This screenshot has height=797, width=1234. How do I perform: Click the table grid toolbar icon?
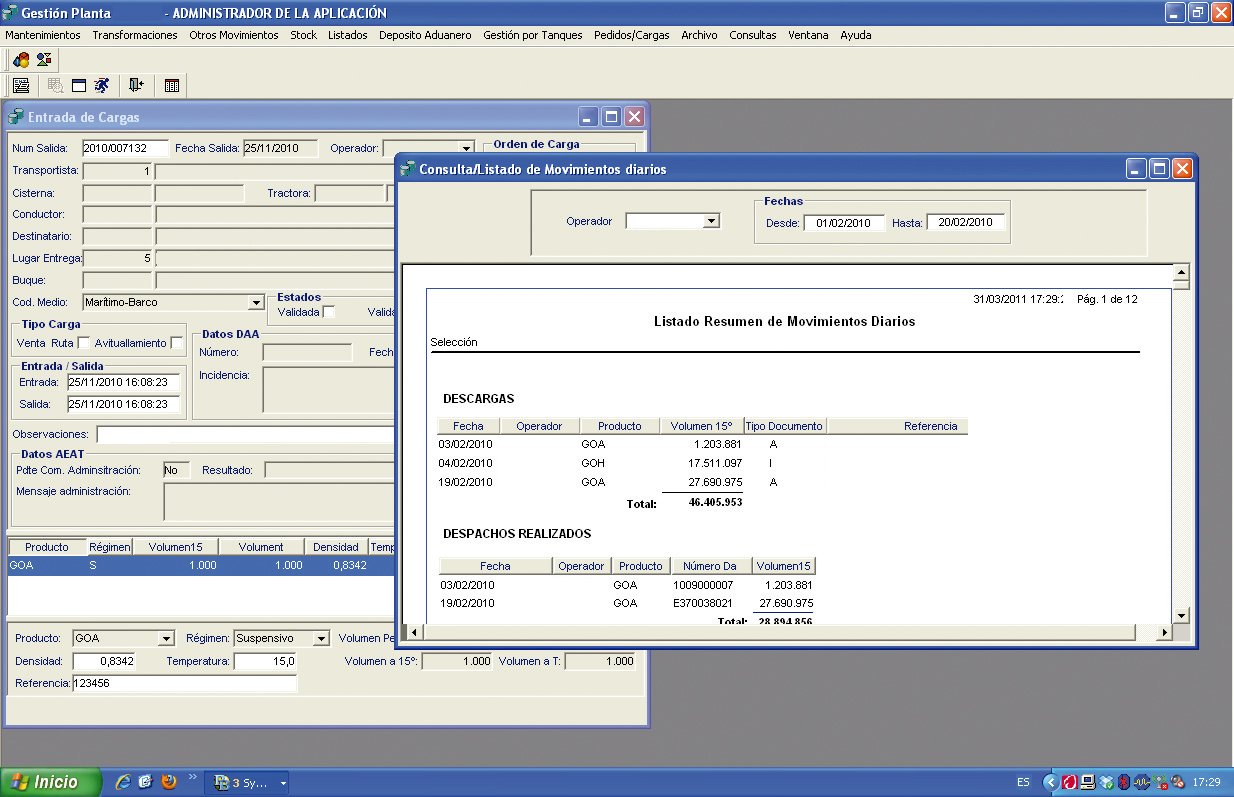pyautogui.click(x=171, y=86)
